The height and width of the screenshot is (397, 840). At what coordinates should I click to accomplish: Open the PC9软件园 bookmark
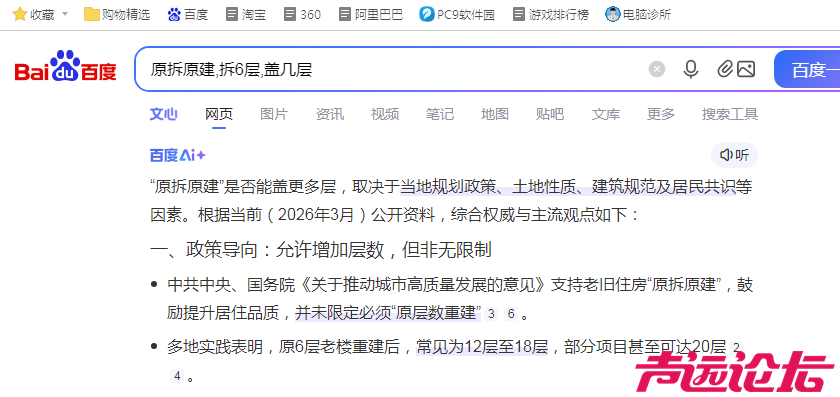pyautogui.click(x=457, y=14)
